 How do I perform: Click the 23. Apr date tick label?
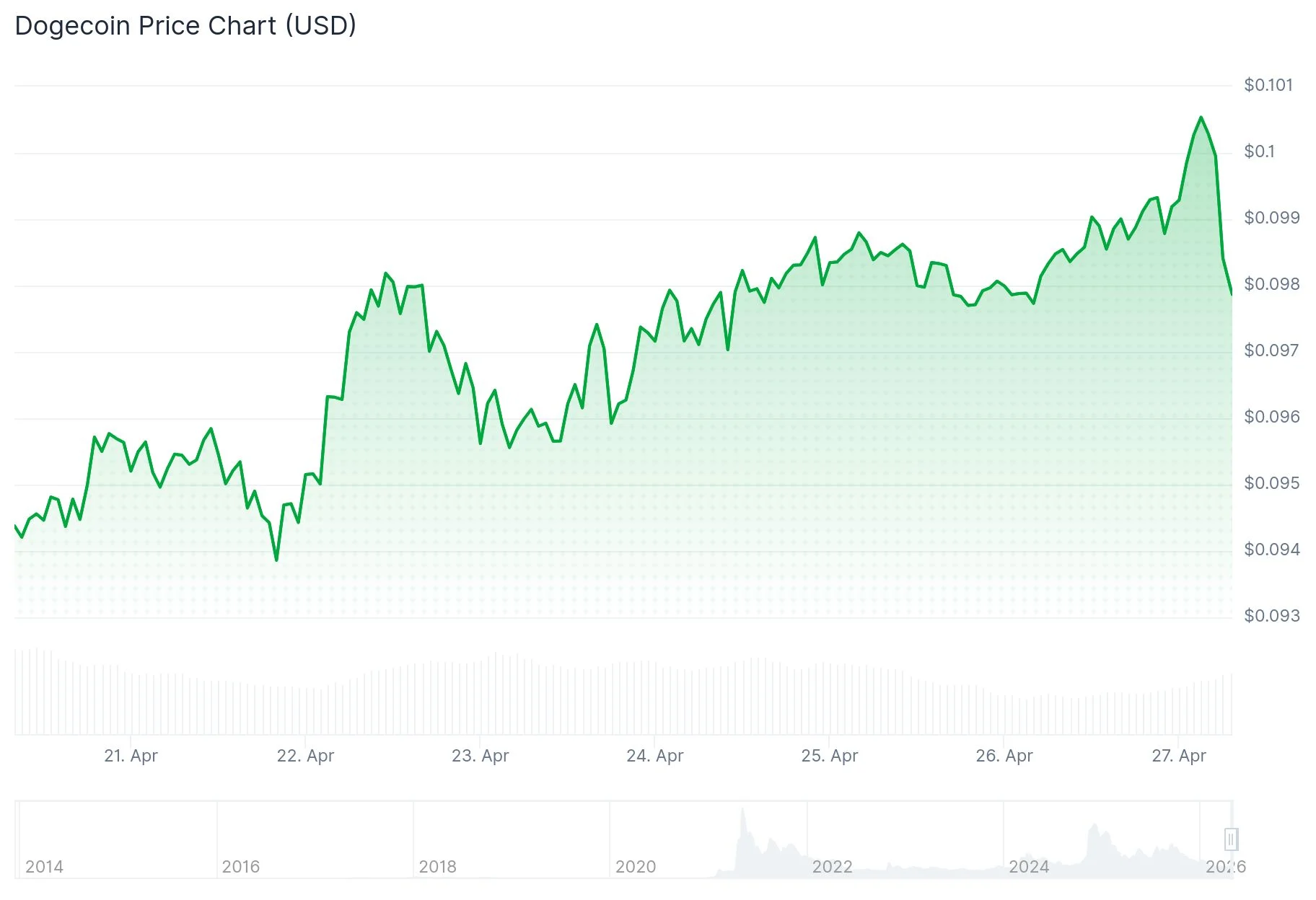[x=480, y=756]
